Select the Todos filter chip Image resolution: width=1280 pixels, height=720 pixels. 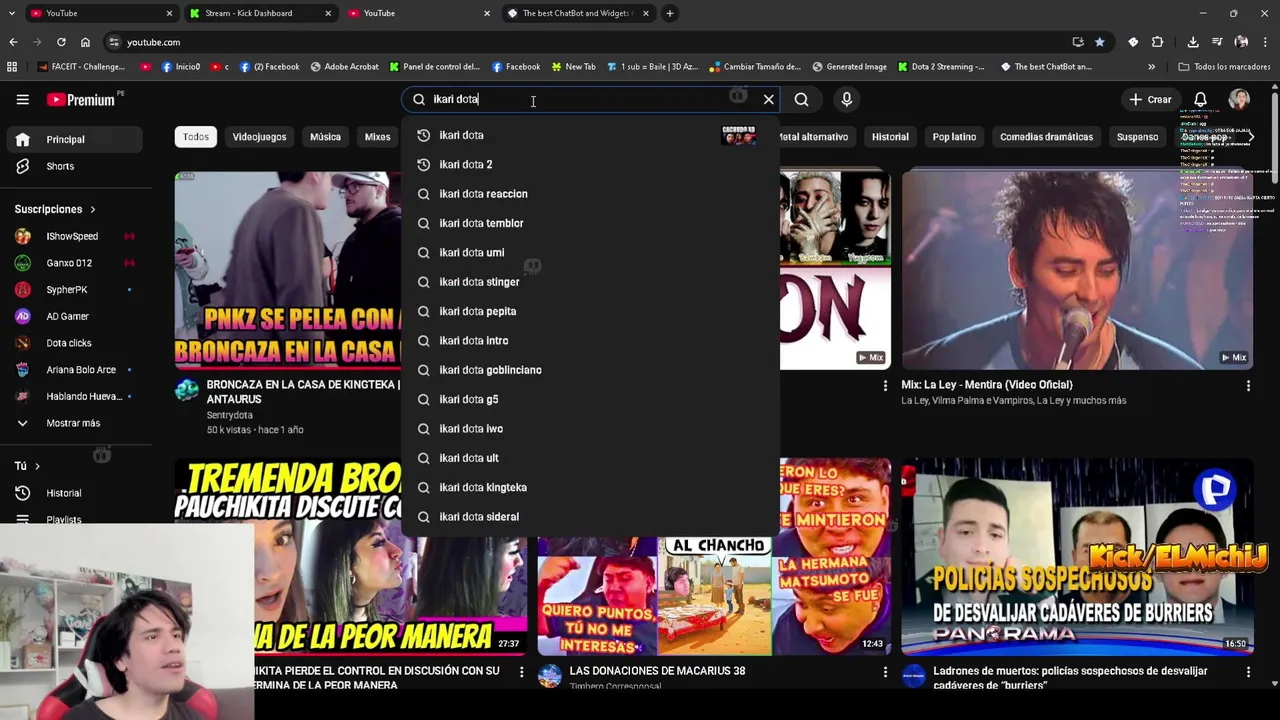coord(196,137)
